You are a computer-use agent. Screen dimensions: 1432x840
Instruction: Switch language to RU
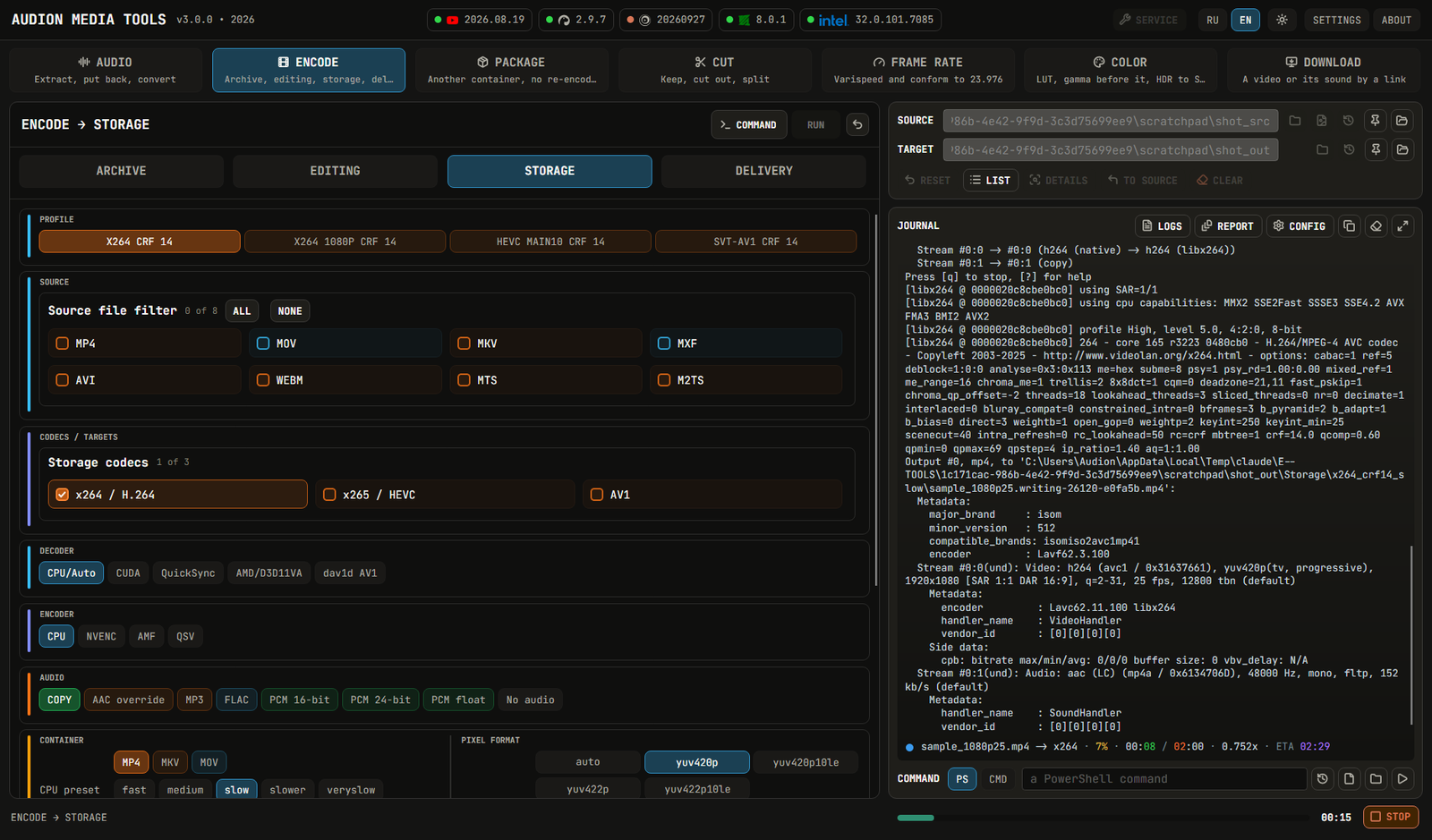pyautogui.click(x=1213, y=20)
